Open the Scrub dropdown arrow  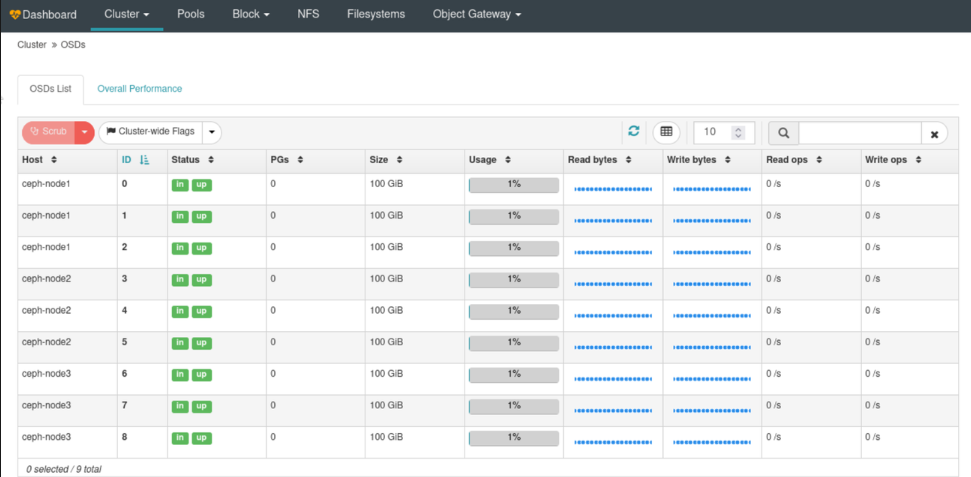[x=84, y=132]
